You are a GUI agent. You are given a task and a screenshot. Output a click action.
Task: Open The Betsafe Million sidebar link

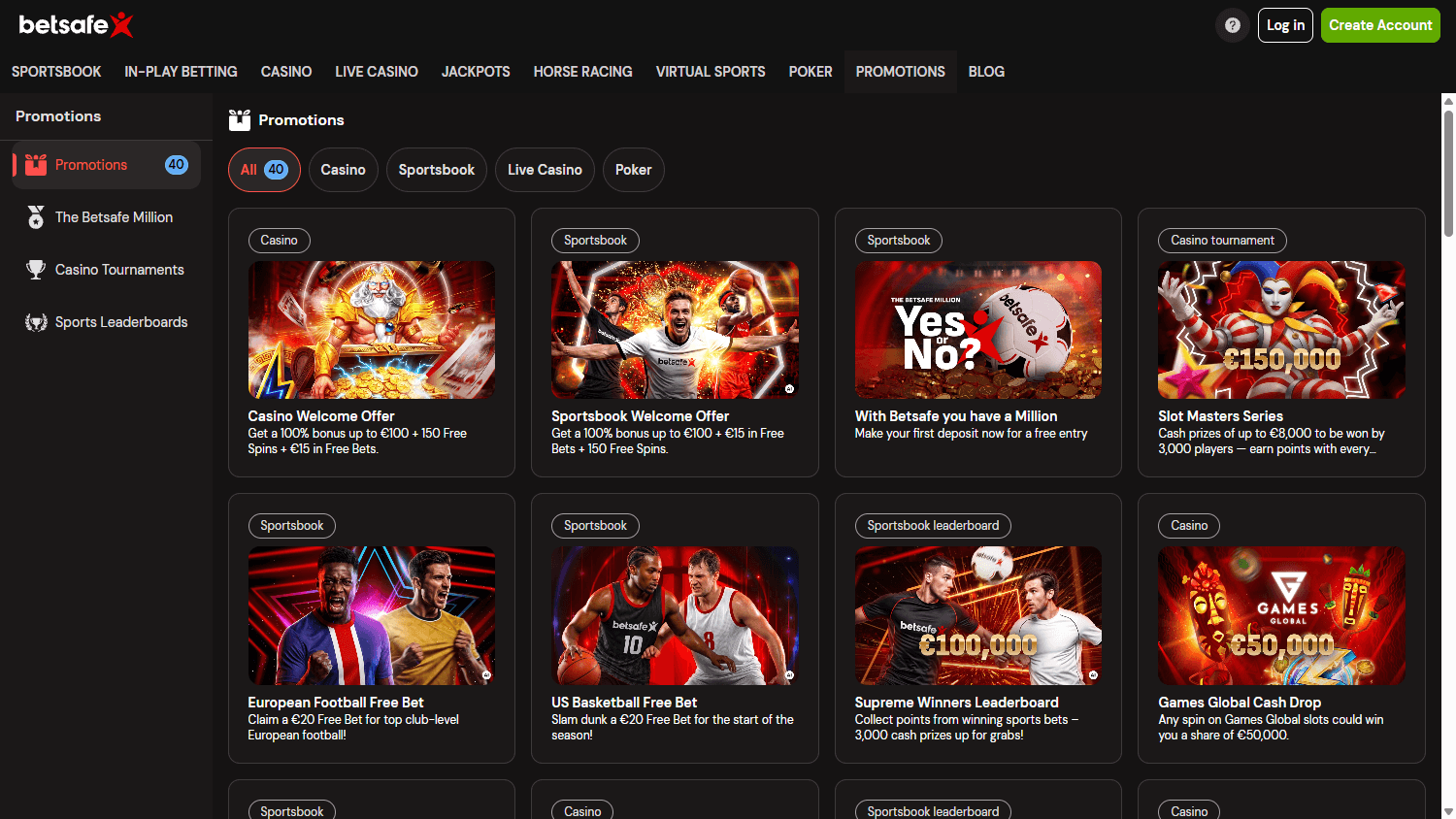click(106, 217)
